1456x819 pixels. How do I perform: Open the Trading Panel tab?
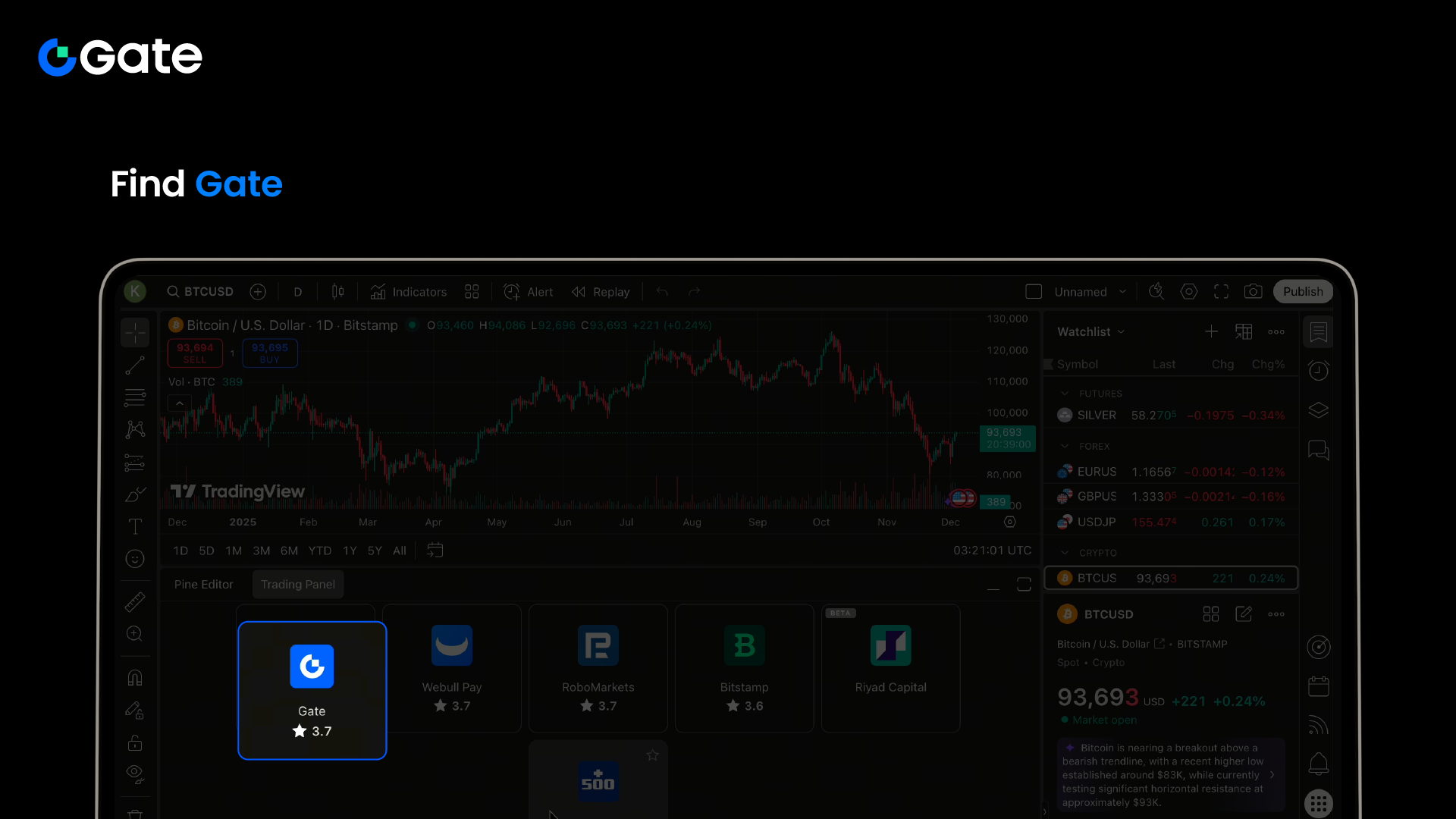point(297,585)
